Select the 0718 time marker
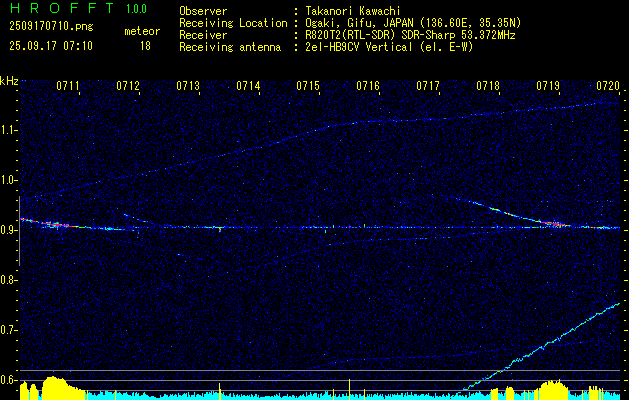Image resolution: width=629 pixels, height=400 pixels. click(x=488, y=87)
